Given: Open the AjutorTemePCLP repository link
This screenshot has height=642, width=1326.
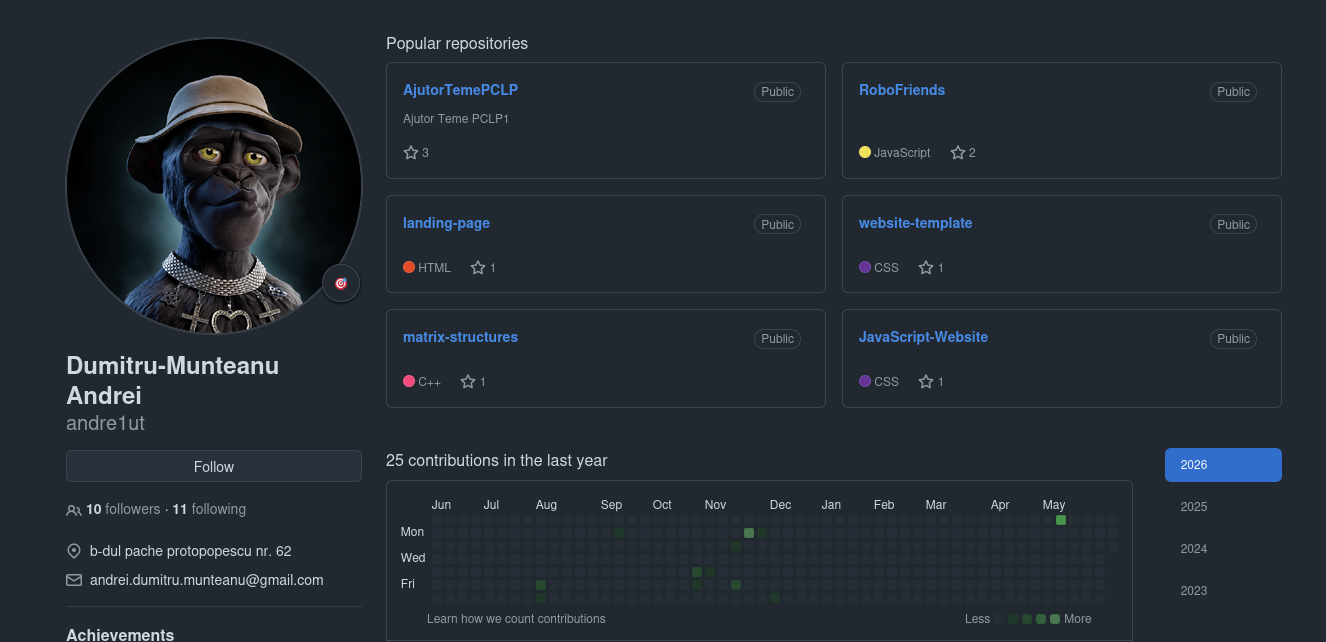Looking at the screenshot, I should [460, 90].
